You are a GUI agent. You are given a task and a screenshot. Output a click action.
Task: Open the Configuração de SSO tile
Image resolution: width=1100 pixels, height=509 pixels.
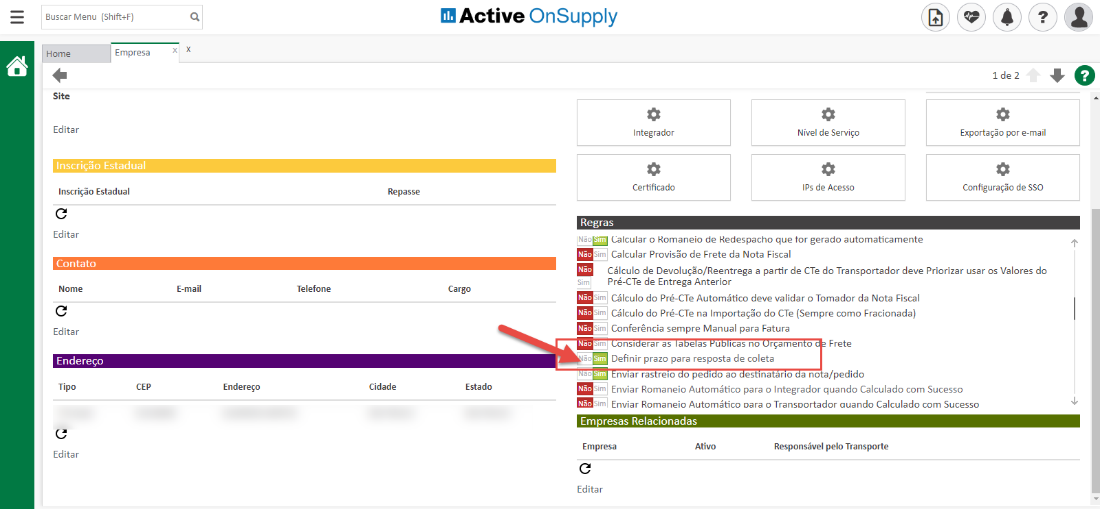1002,176
